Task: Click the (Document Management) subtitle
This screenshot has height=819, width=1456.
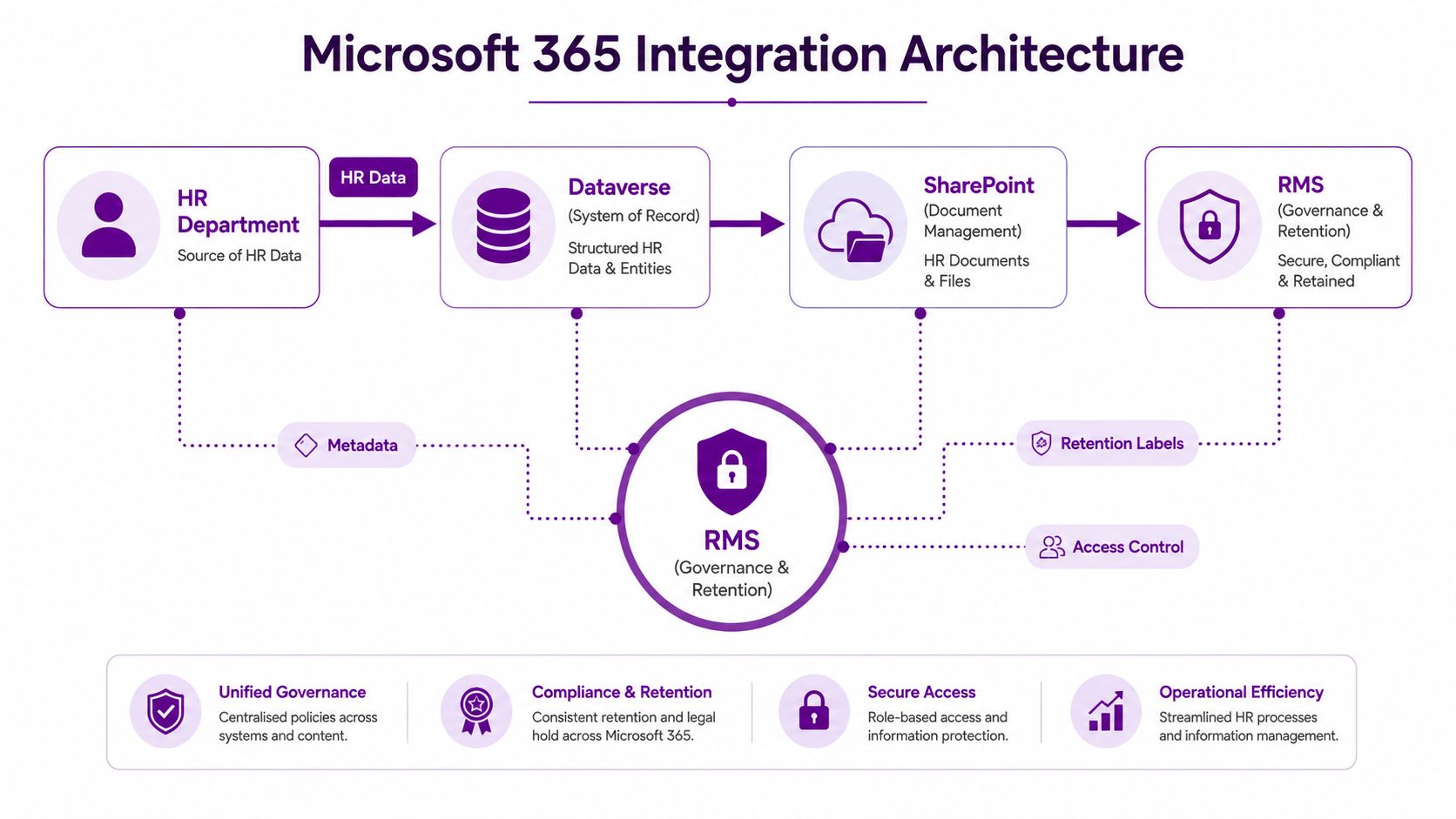Action: (x=973, y=221)
